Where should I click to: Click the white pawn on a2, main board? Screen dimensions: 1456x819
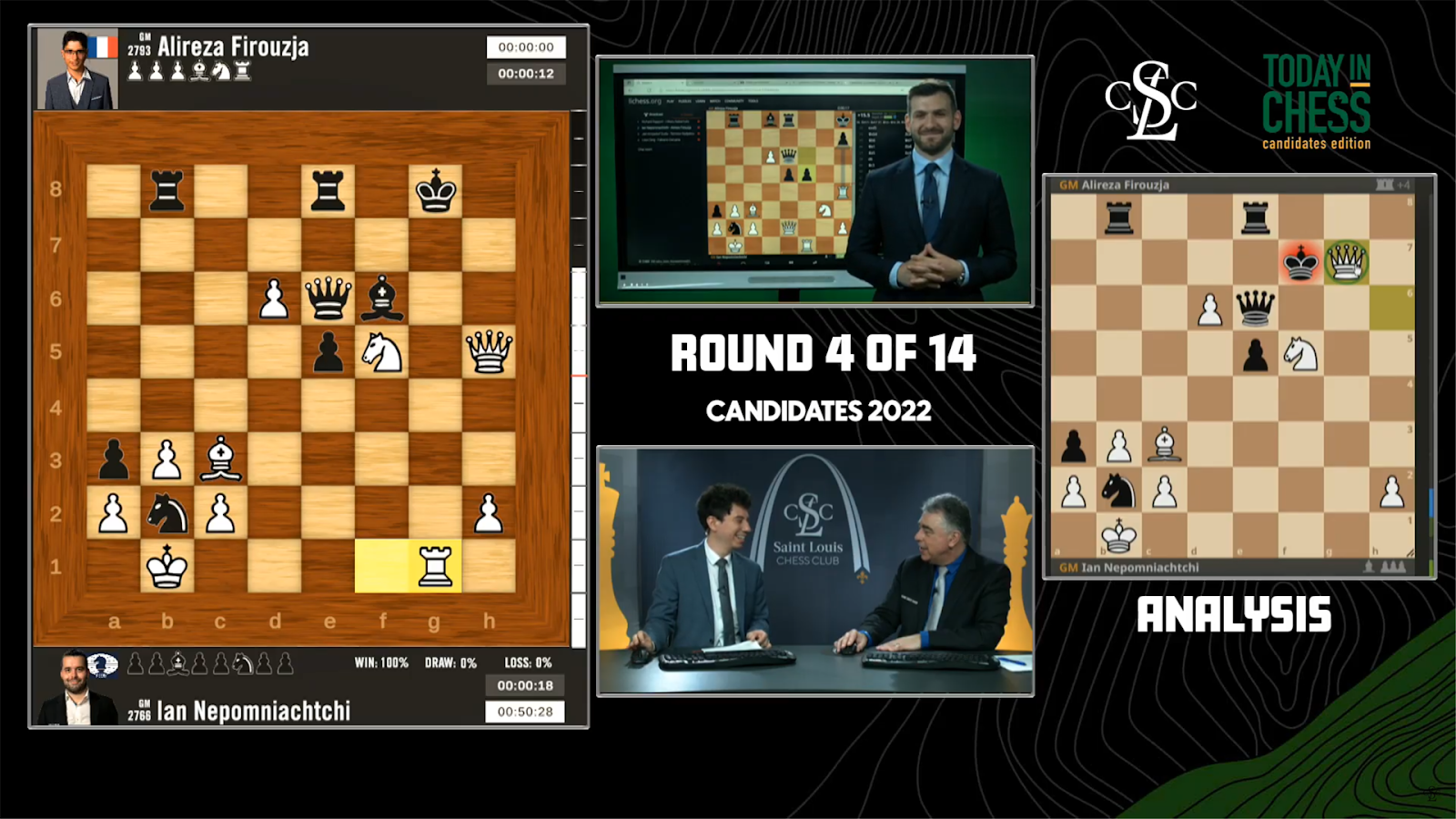[113, 513]
